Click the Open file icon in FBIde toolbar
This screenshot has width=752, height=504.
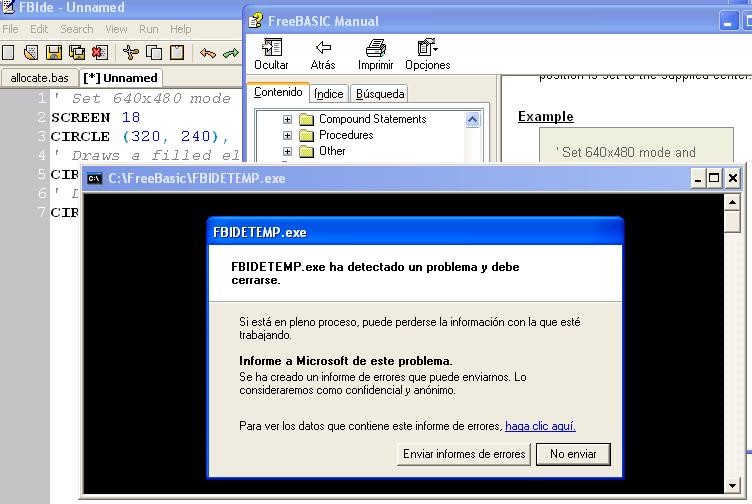pos(31,52)
